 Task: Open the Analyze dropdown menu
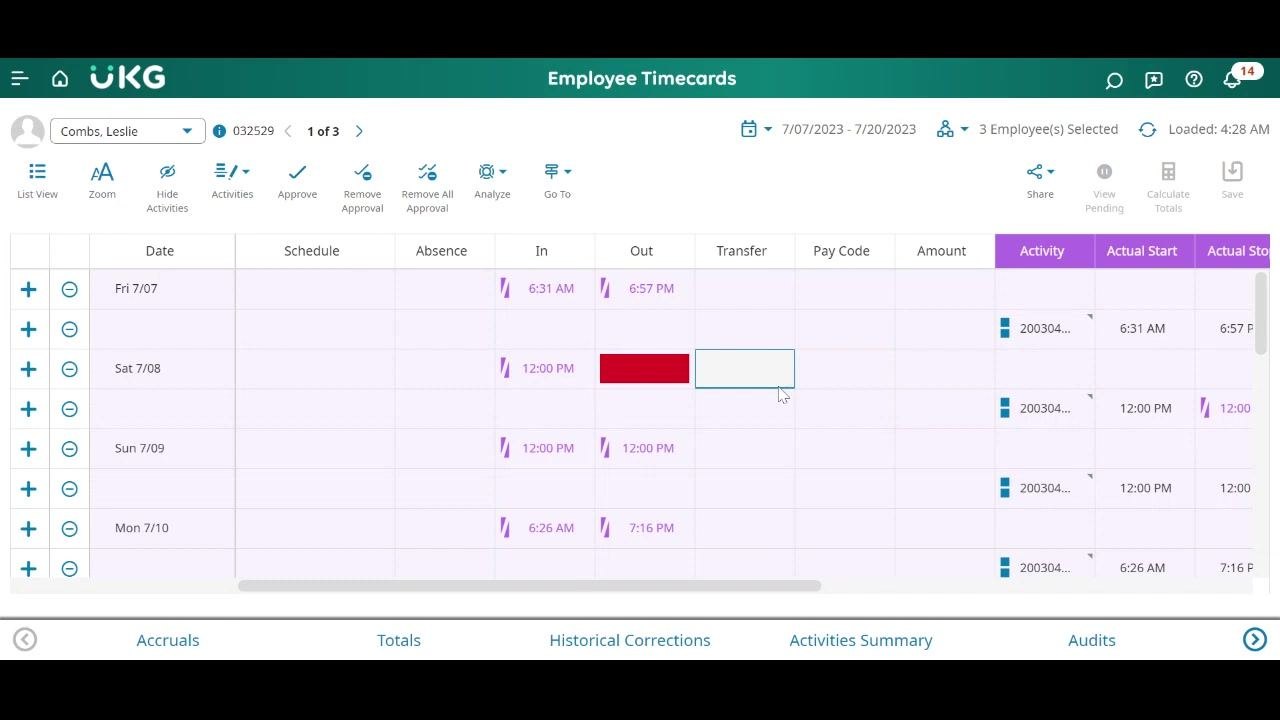(x=492, y=180)
